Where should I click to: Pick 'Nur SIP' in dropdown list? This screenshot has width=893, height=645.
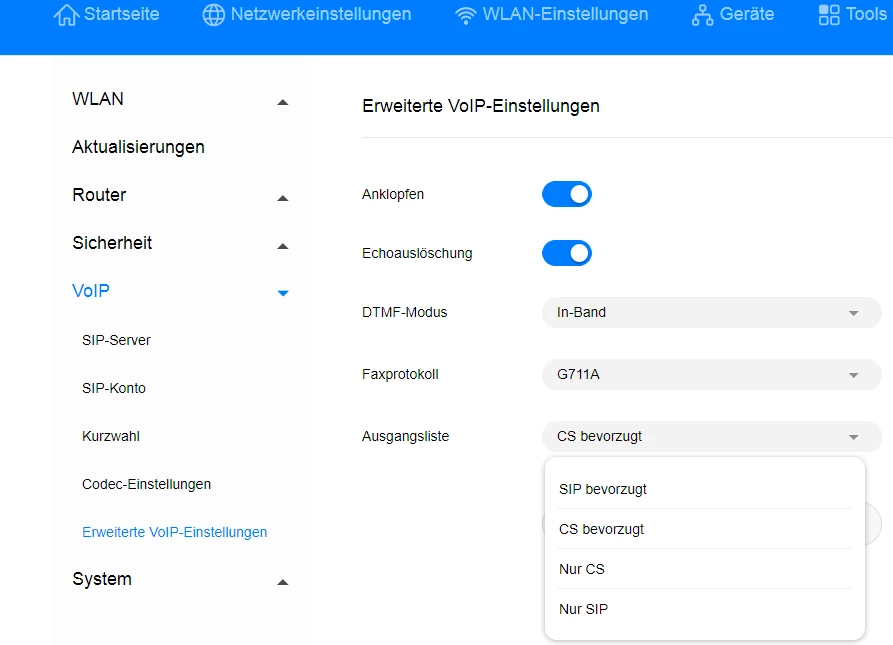click(584, 609)
